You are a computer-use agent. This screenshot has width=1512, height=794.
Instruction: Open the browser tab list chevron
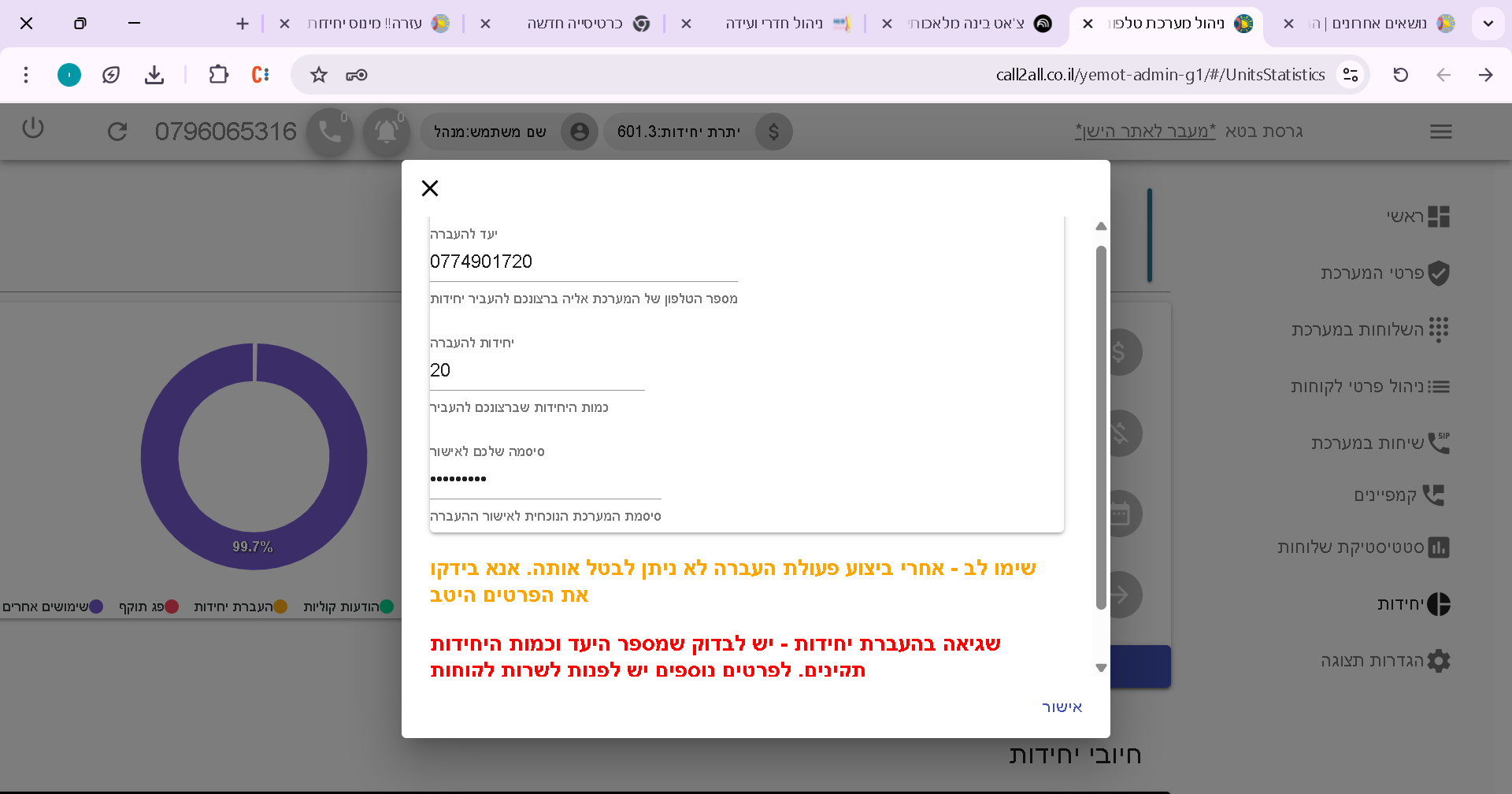pyautogui.click(x=1488, y=24)
